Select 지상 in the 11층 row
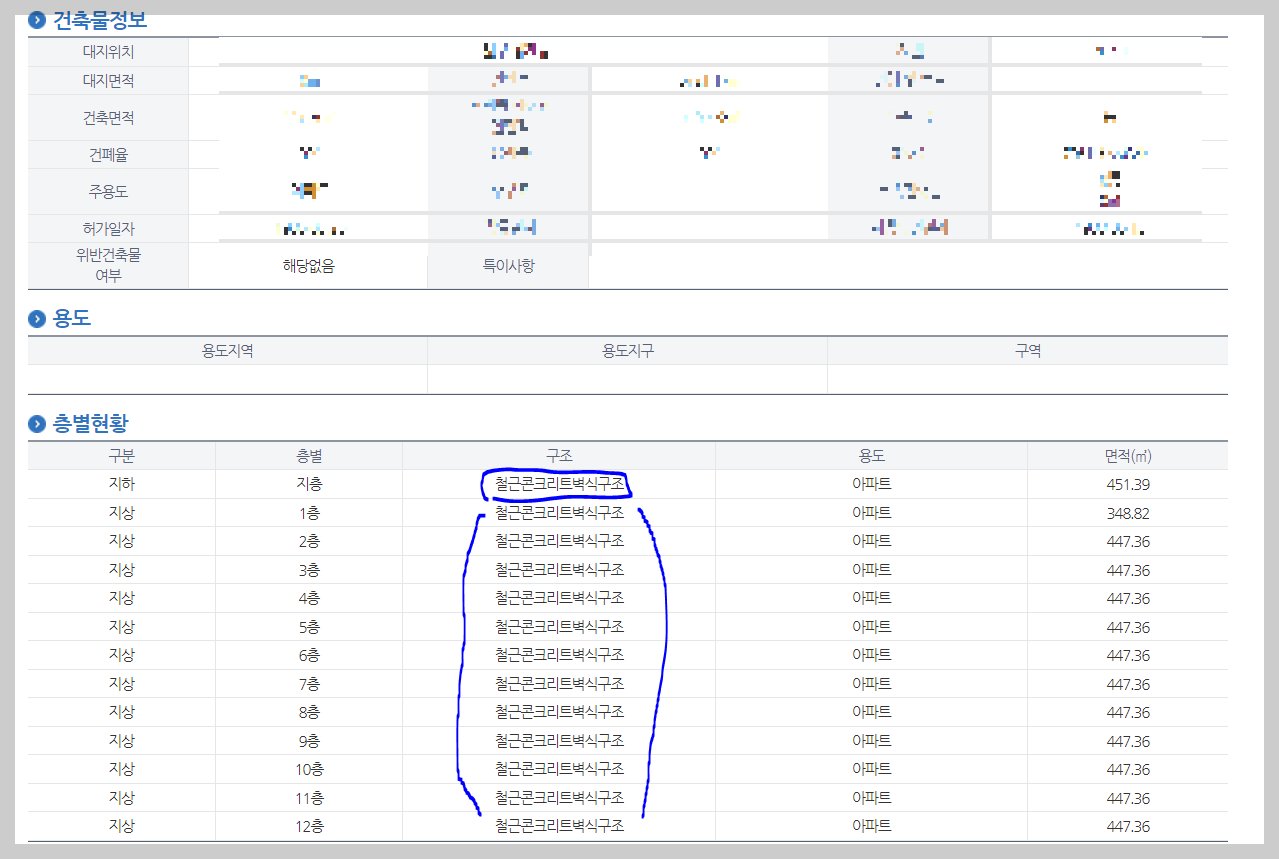The height and width of the screenshot is (859, 1279). pos(121,798)
